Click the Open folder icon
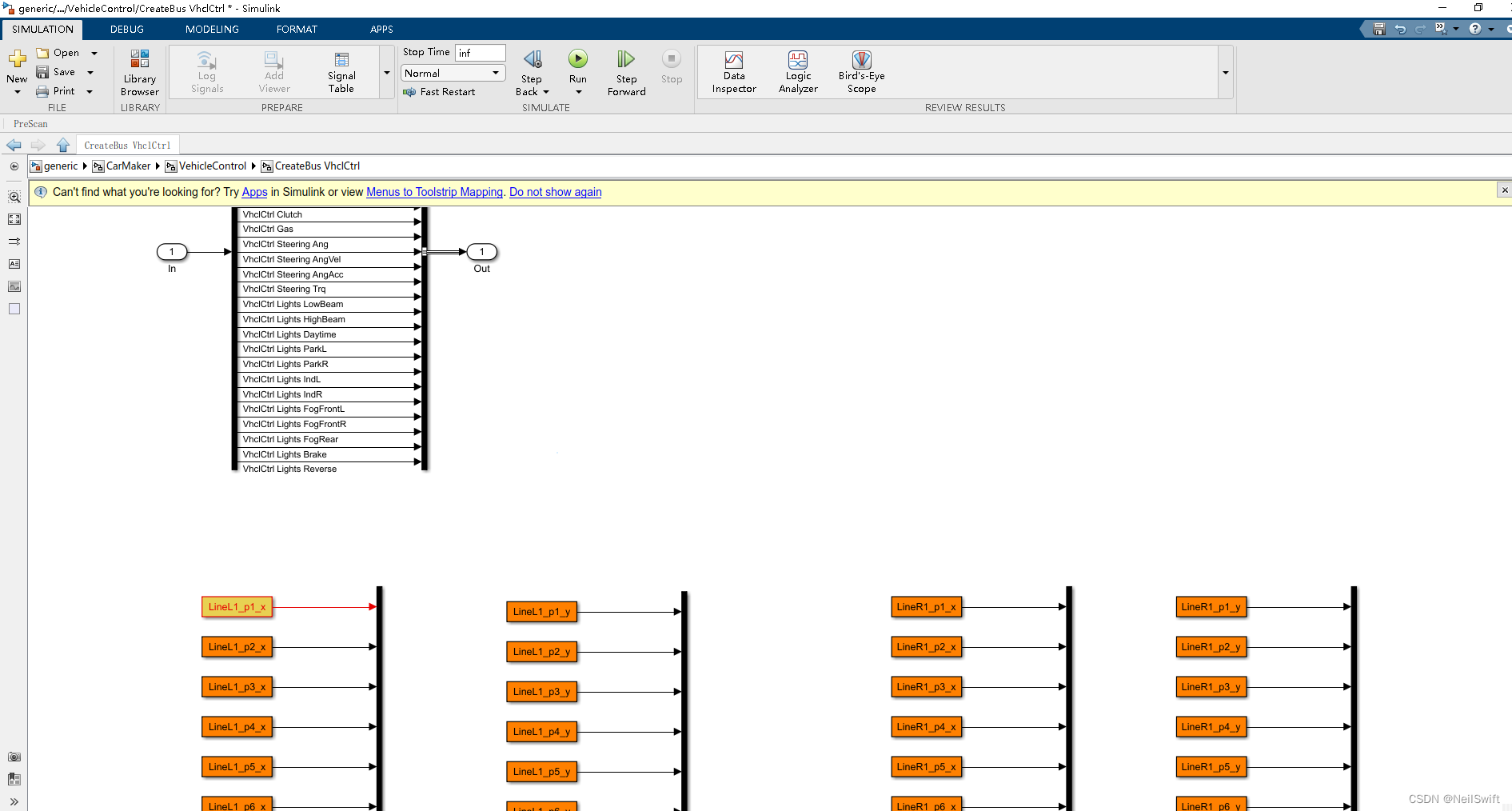 tap(43, 53)
